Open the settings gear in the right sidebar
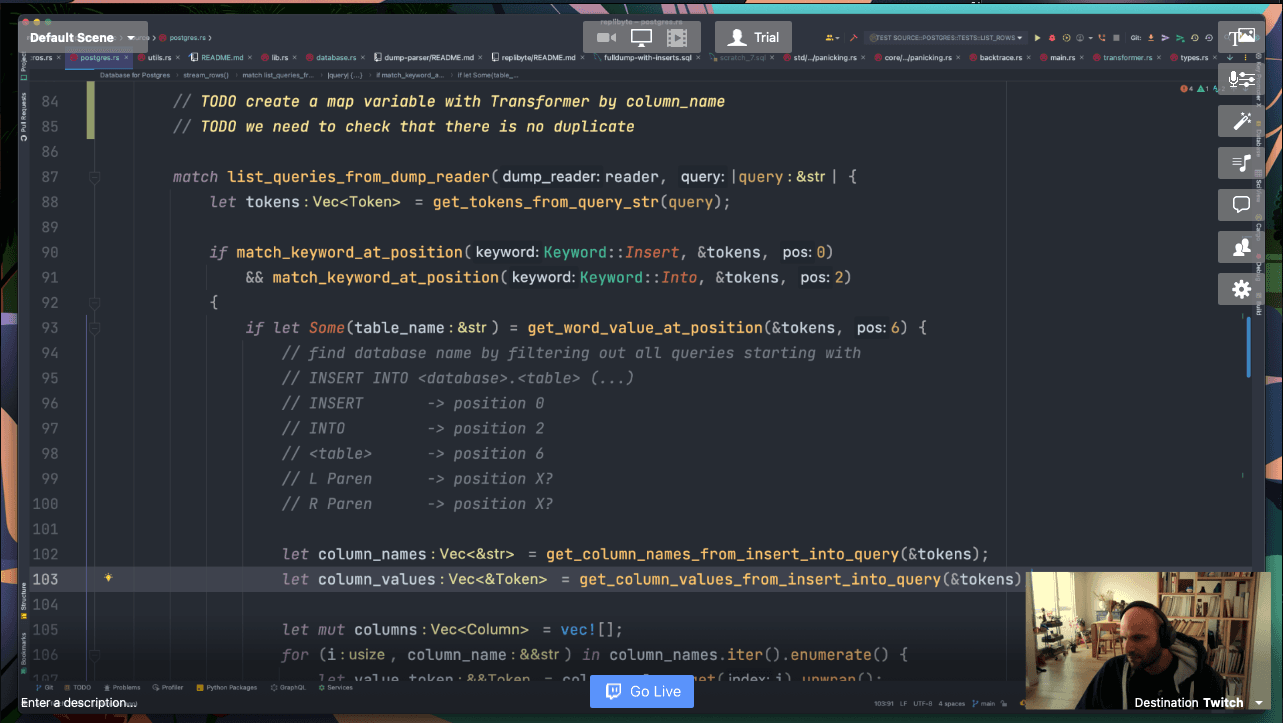This screenshot has width=1283, height=723. pos(1240,289)
